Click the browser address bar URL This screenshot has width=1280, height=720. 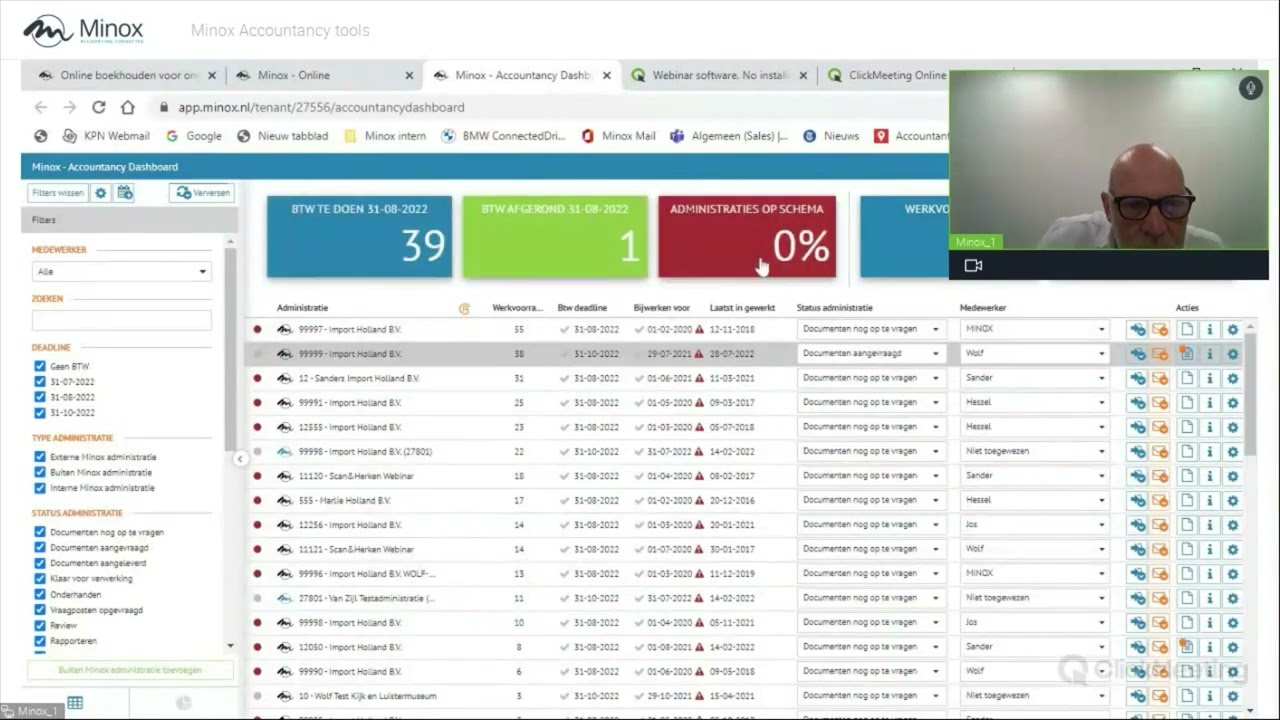coord(321,107)
